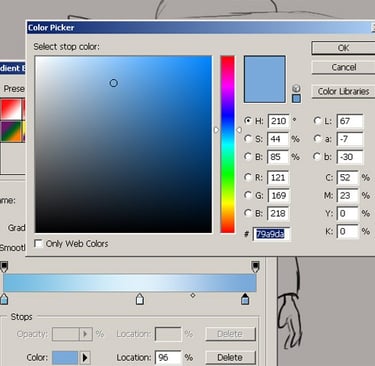Click the hue slider right arrow handle
The height and width of the screenshot is (366, 375).
(239, 130)
